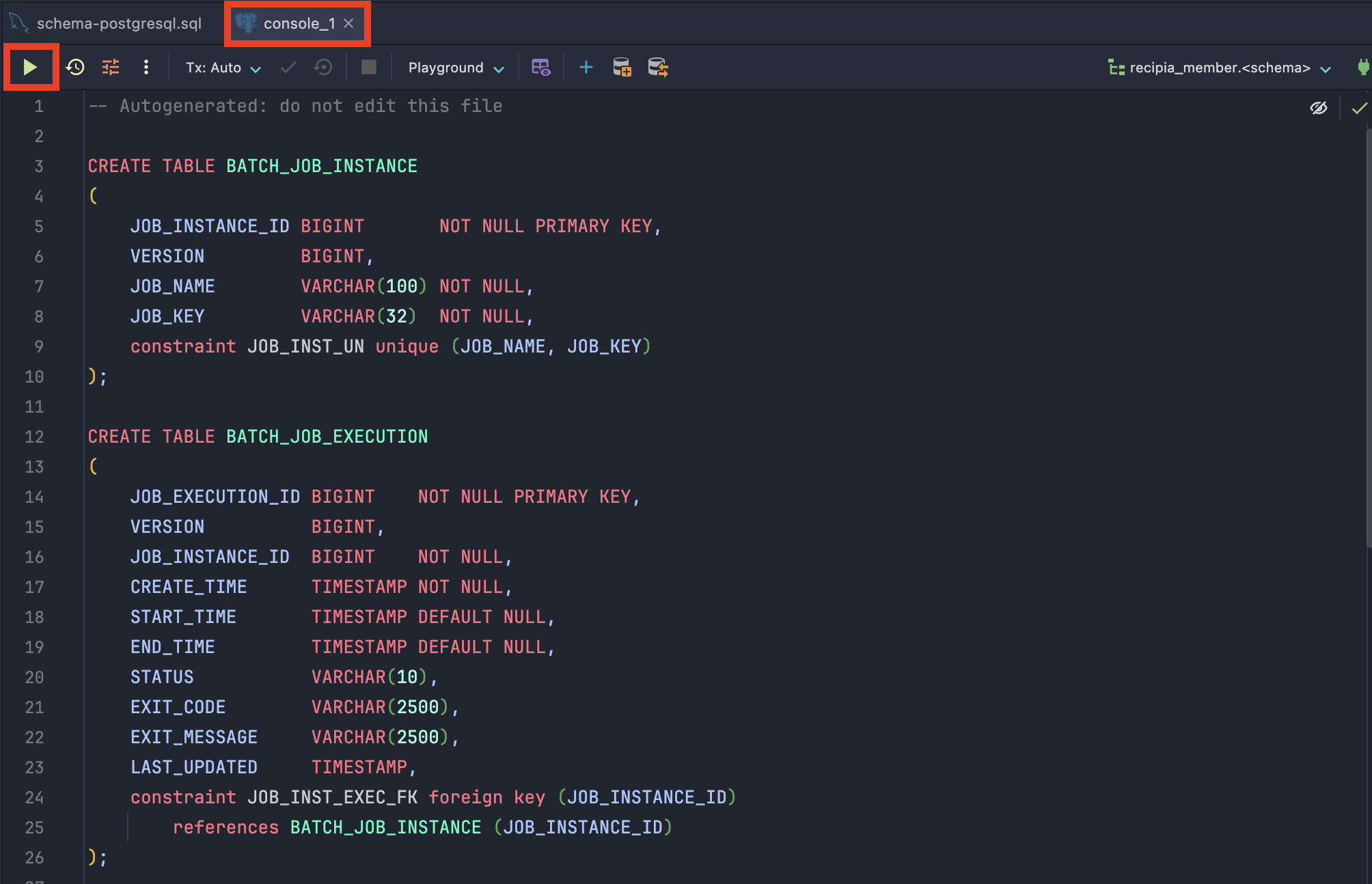The height and width of the screenshot is (884, 1372).
Task: Click the in-editor results table icon
Action: 540,67
